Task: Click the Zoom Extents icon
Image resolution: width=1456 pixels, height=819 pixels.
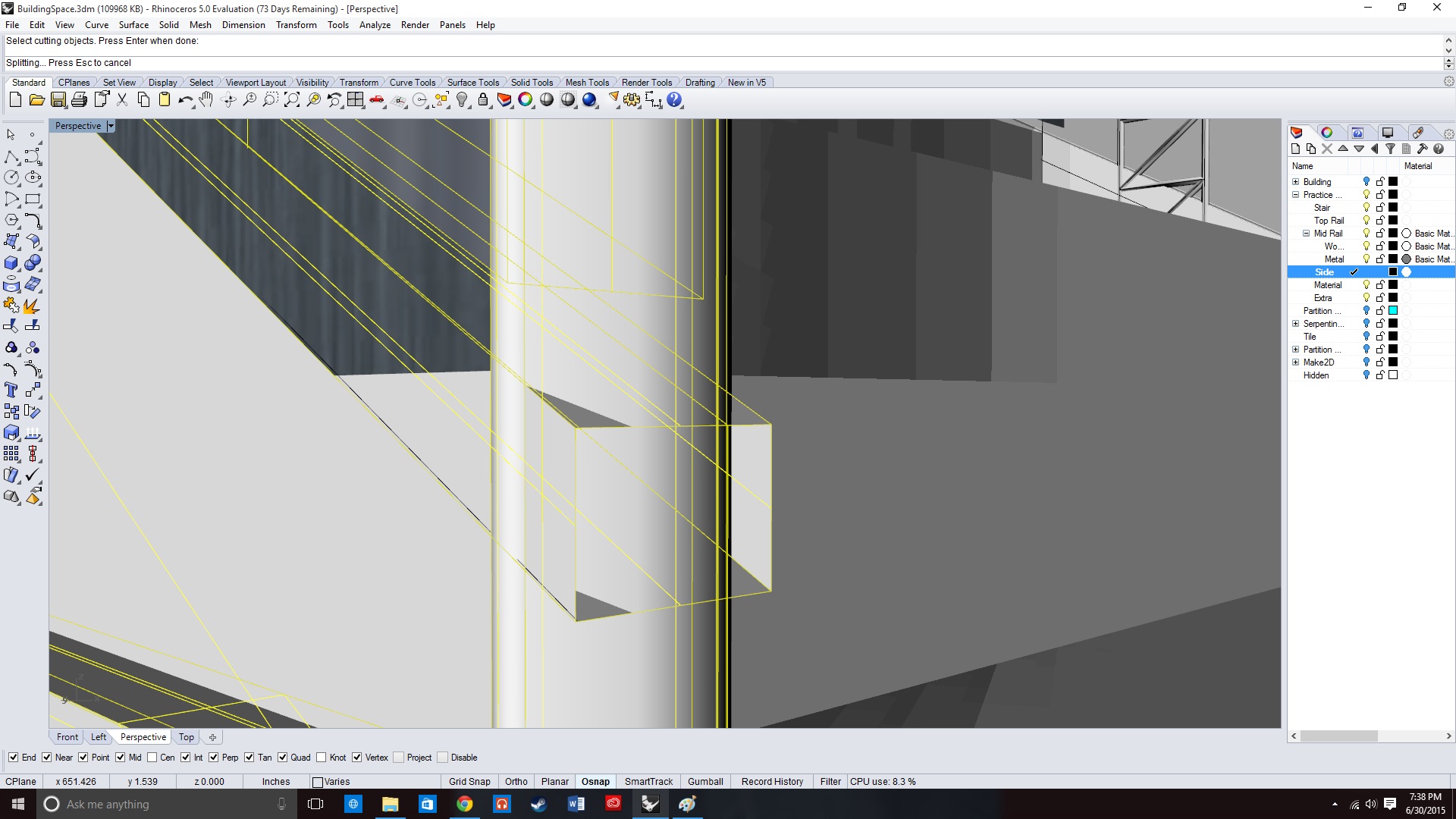Action: (292, 100)
